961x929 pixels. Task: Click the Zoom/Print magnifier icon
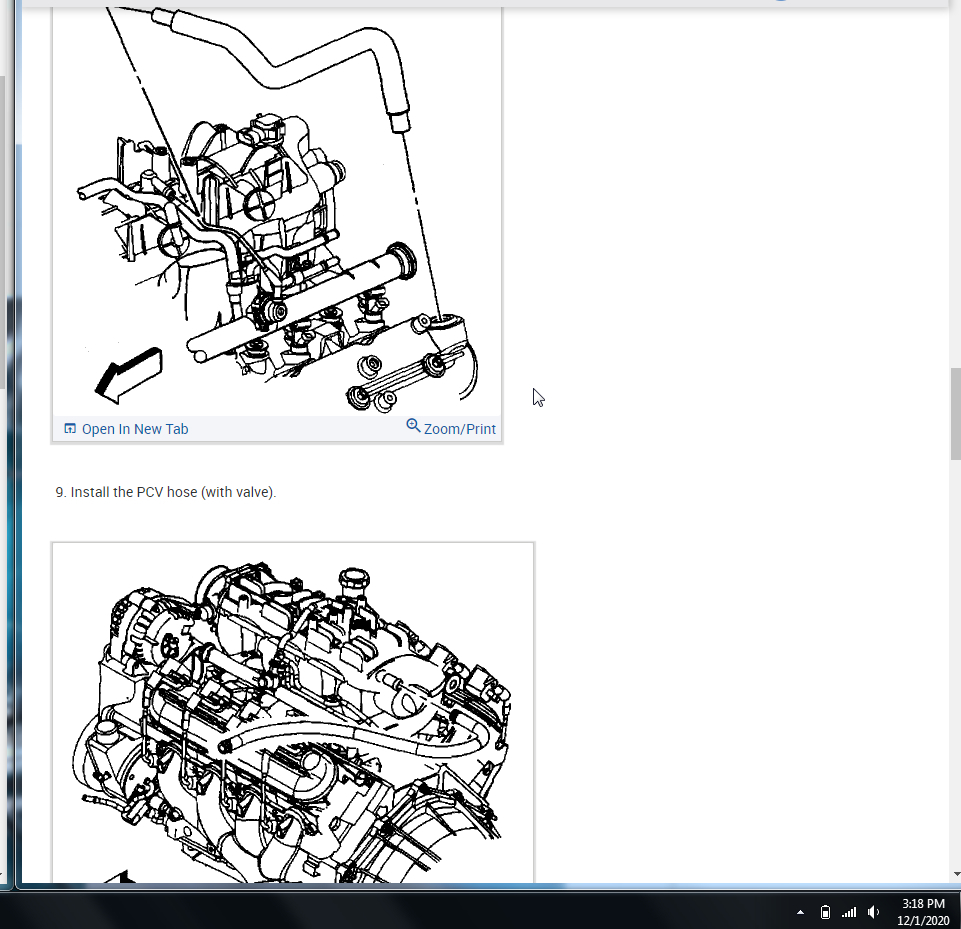(414, 425)
